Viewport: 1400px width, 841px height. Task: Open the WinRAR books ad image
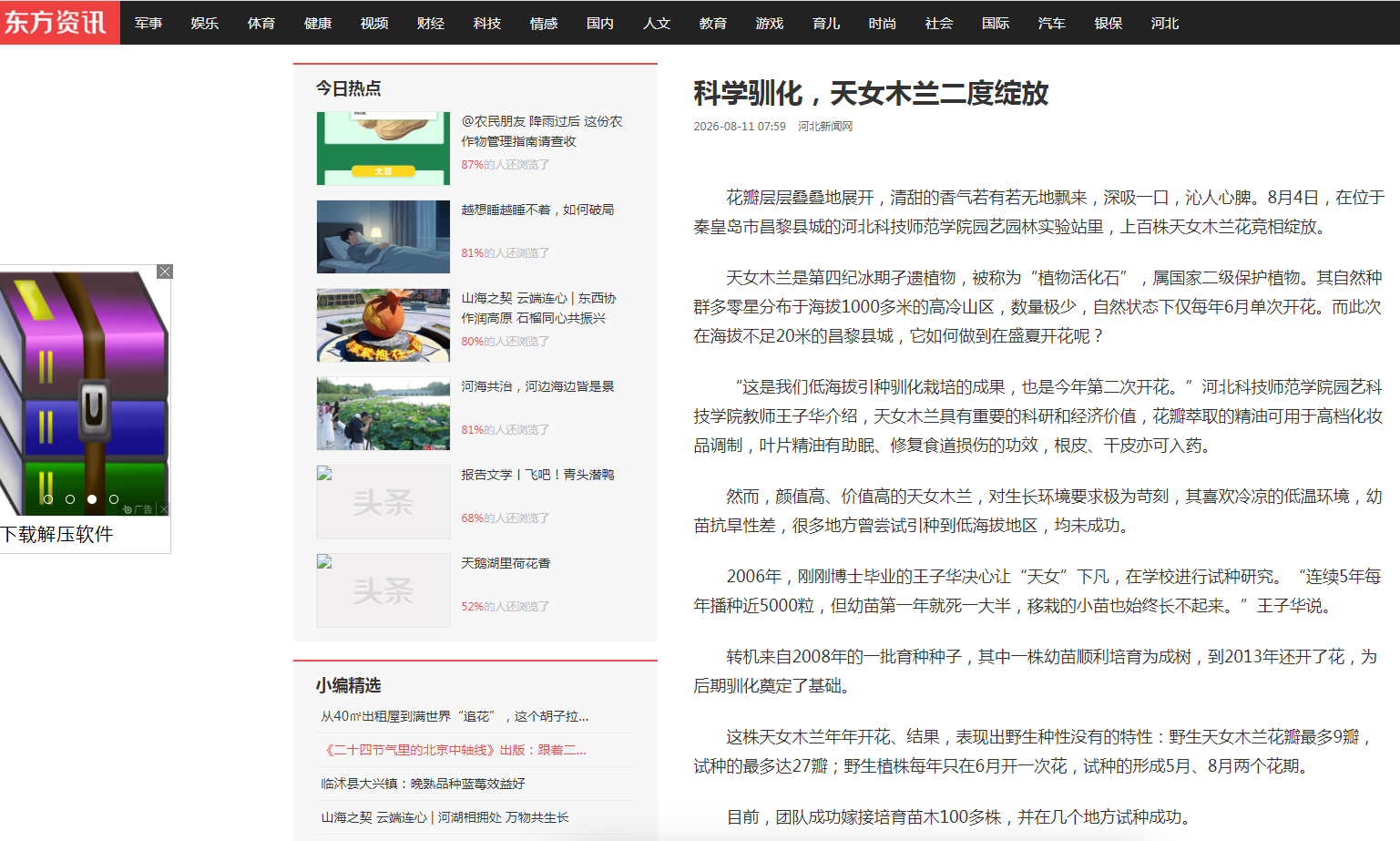coord(85,394)
